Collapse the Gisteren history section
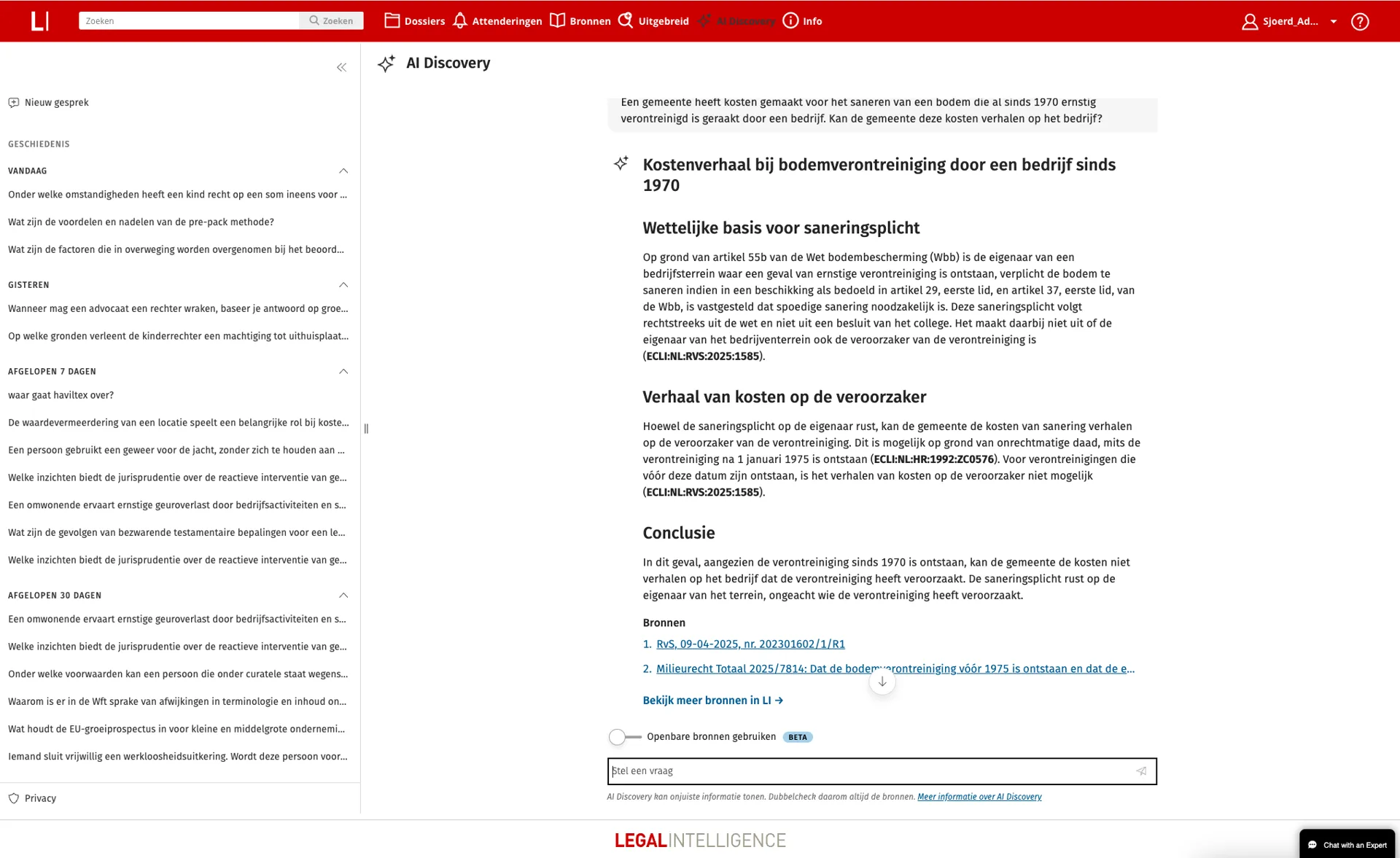Screen dimensions: 1400x858 click(343, 285)
